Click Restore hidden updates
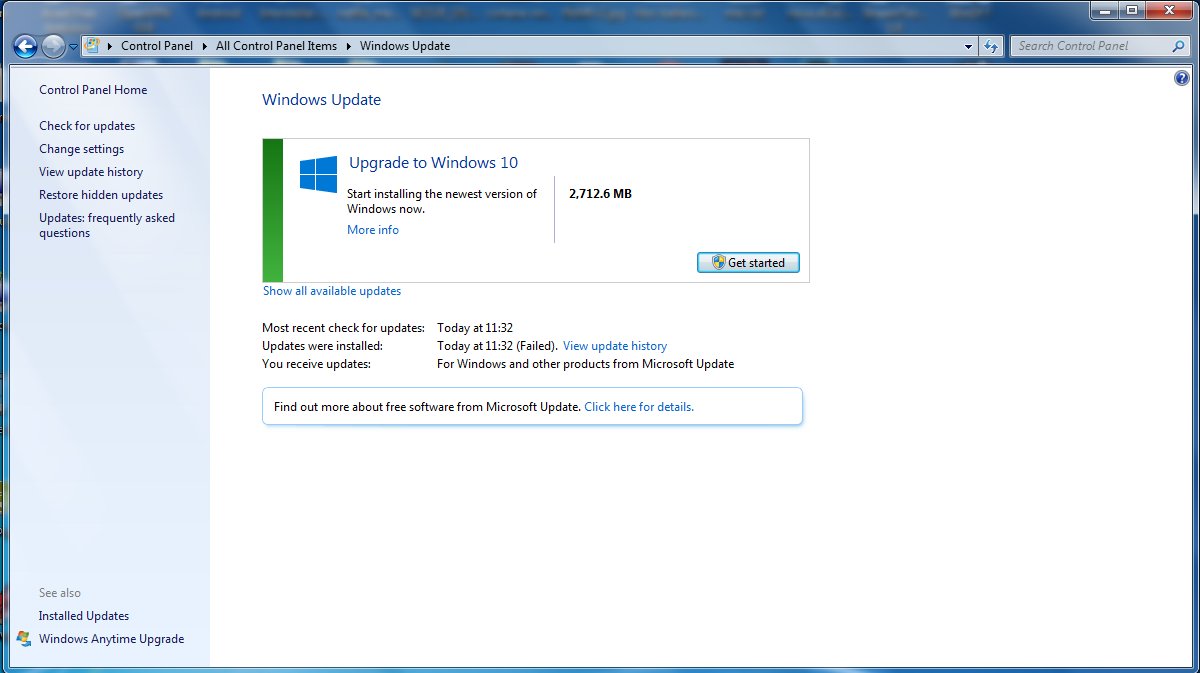The height and width of the screenshot is (673, 1200). pyautogui.click(x=101, y=195)
